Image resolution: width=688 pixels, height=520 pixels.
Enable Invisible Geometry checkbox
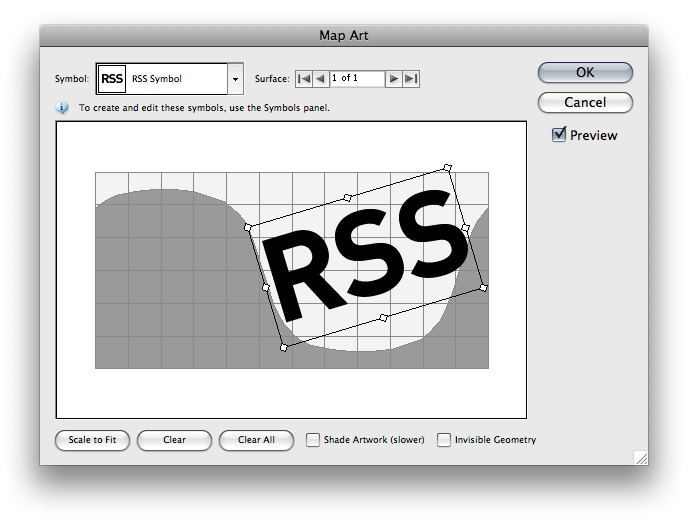444,440
